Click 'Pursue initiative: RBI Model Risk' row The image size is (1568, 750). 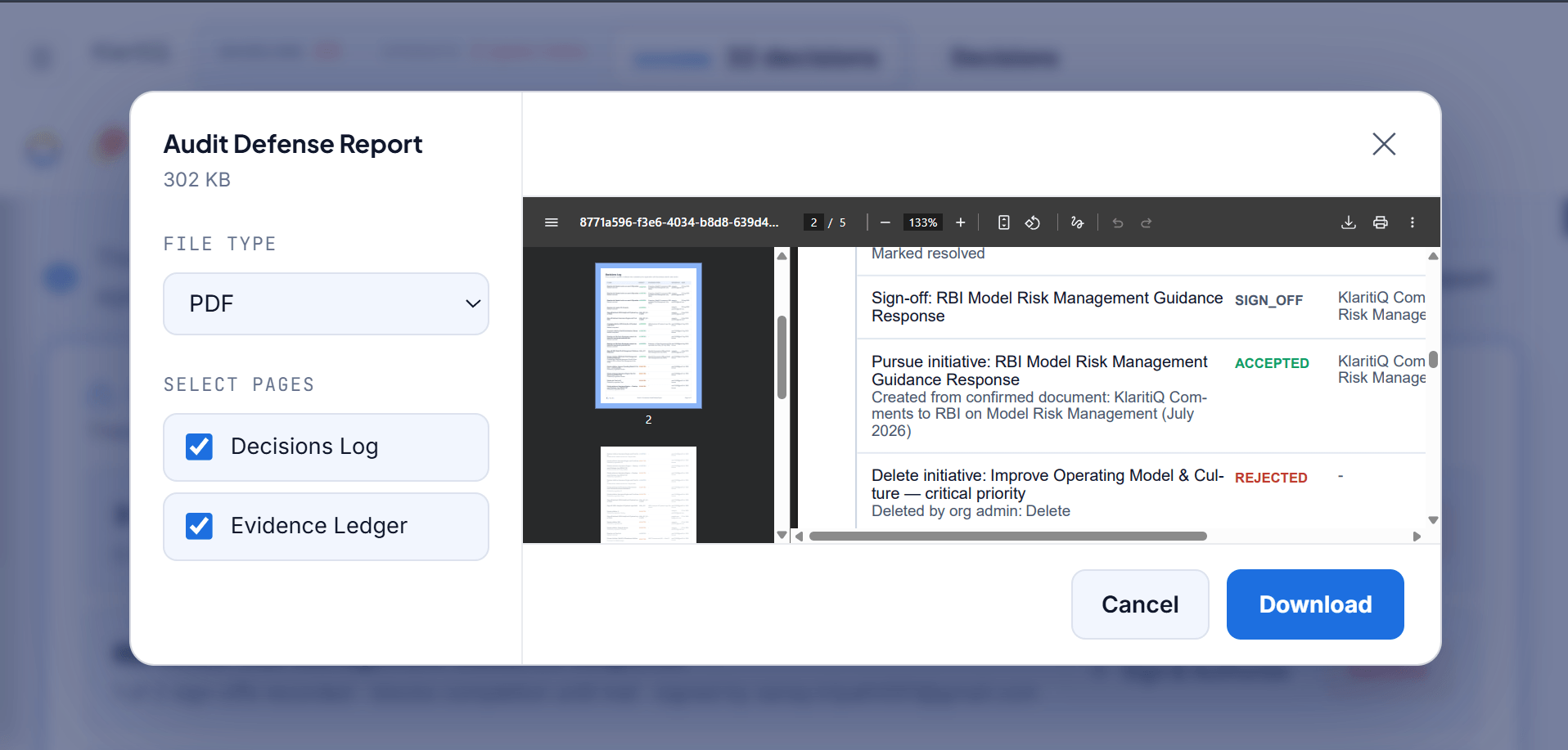point(1141,396)
